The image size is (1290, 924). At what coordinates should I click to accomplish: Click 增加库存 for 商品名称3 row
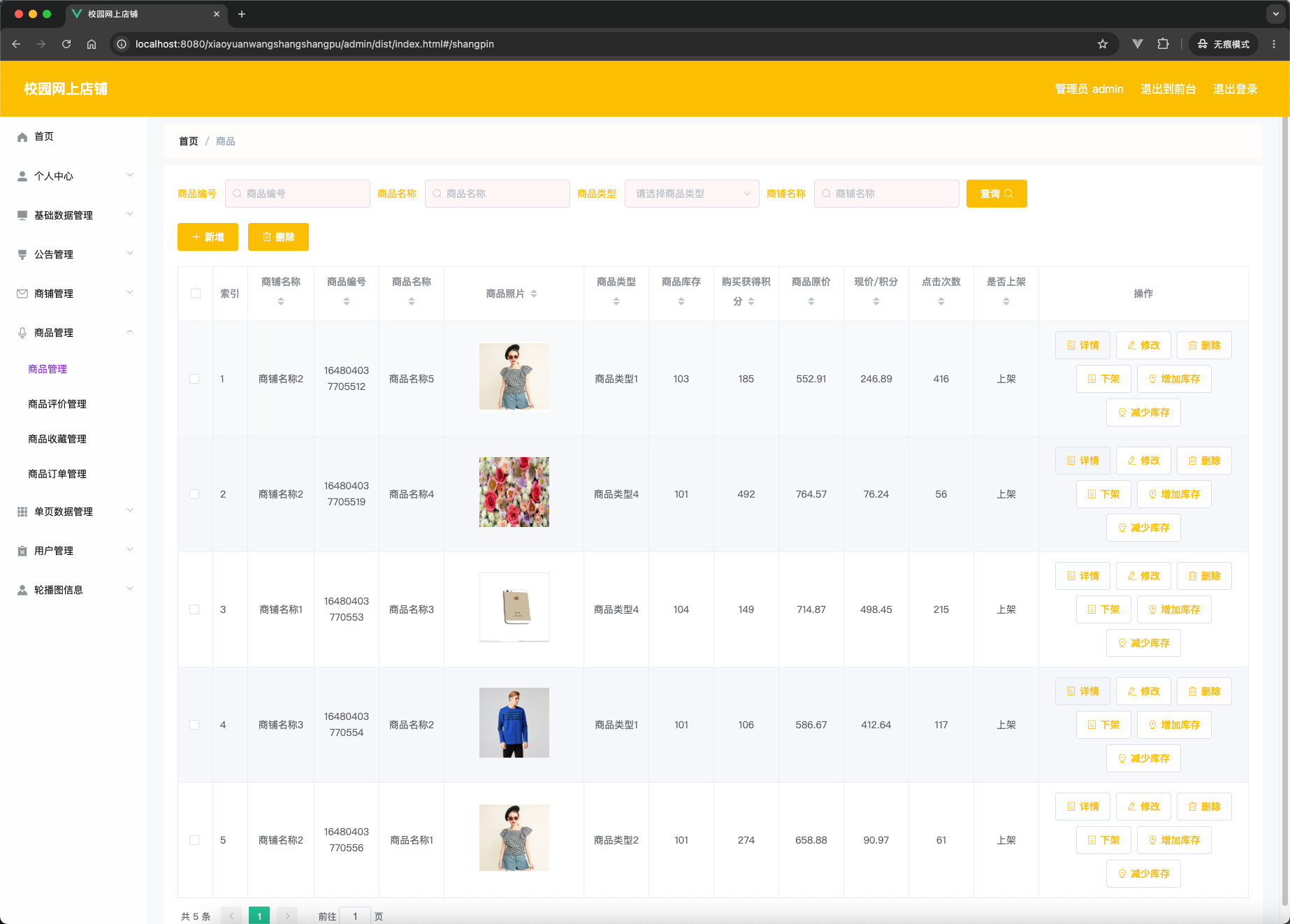1174,609
